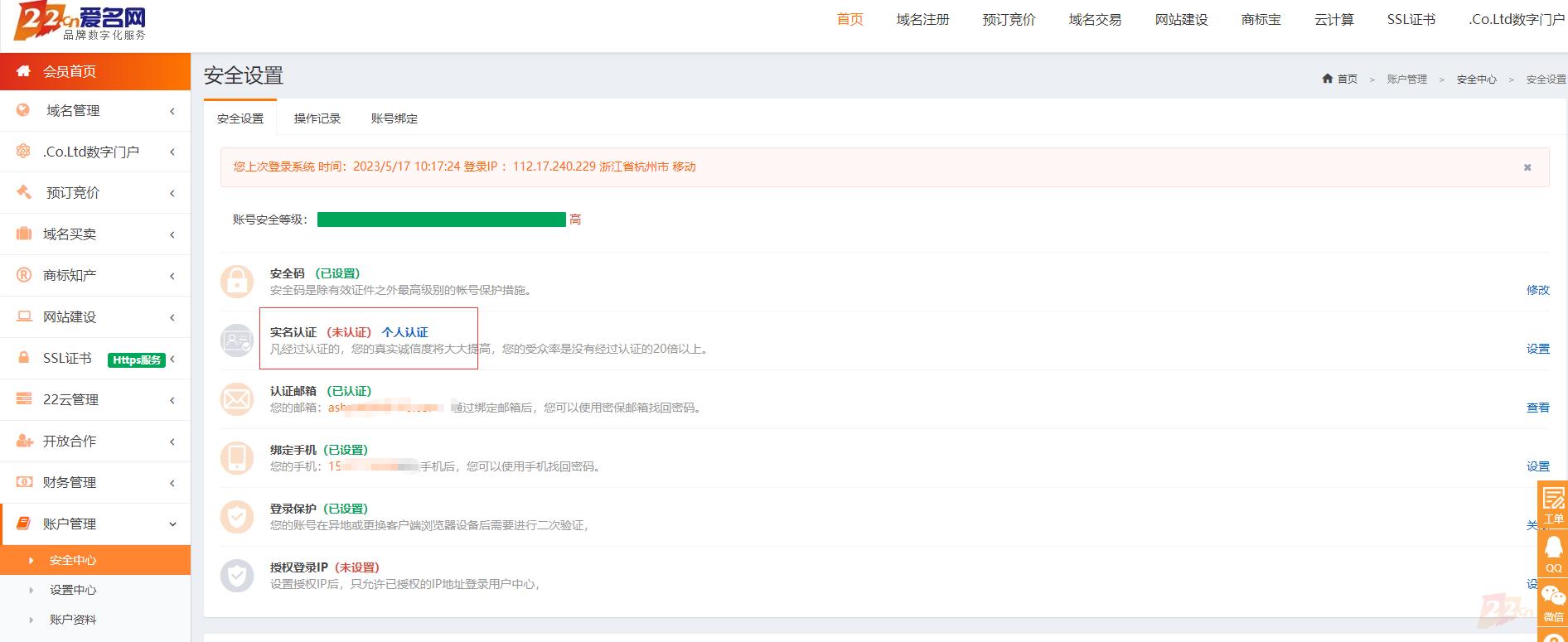Click 查看 on the 认证邮箱 row
Image resolution: width=1568 pixels, height=642 pixels.
point(1538,408)
